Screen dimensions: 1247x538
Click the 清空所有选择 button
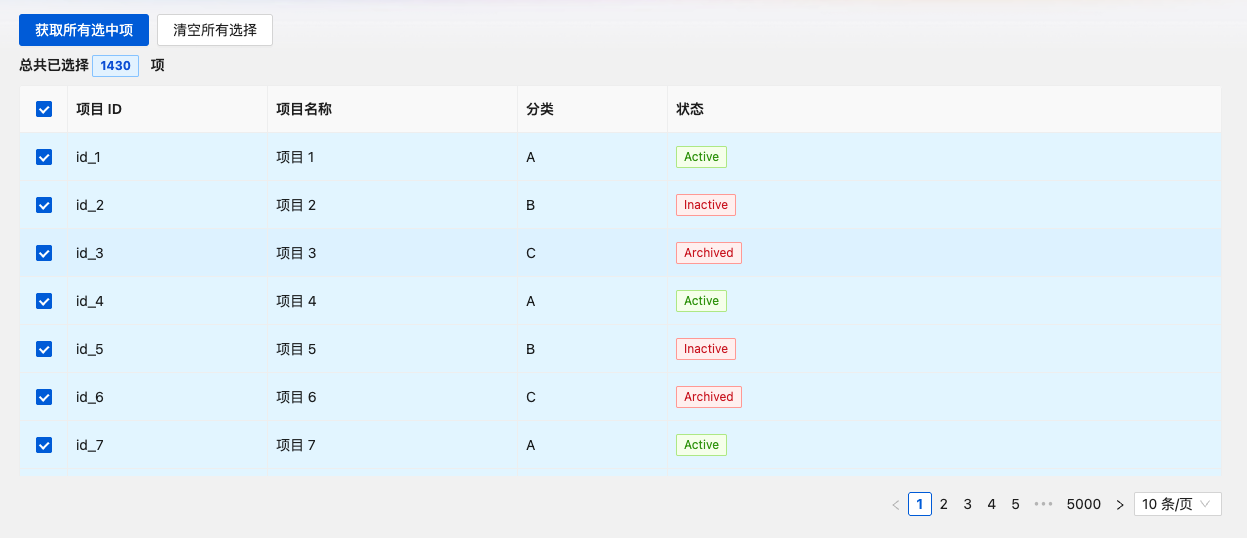[215, 30]
